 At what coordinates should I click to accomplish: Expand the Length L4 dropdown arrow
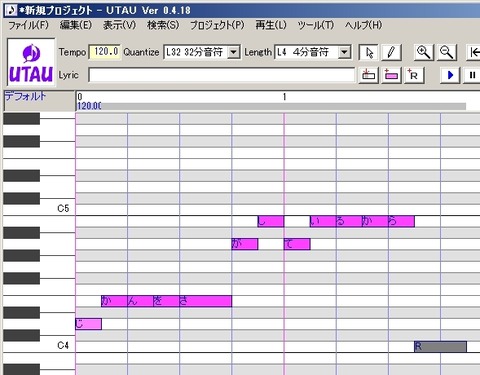click(344, 52)
